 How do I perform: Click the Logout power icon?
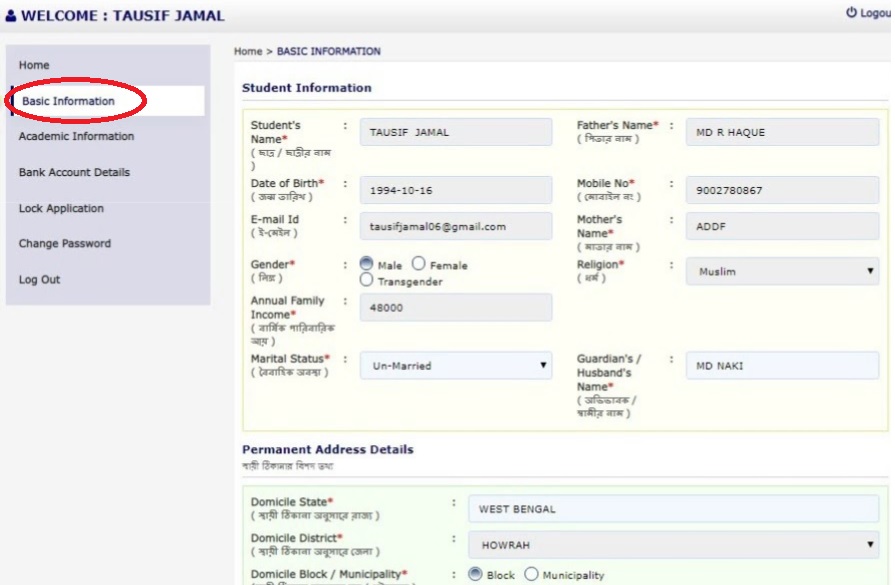point(851,12)
